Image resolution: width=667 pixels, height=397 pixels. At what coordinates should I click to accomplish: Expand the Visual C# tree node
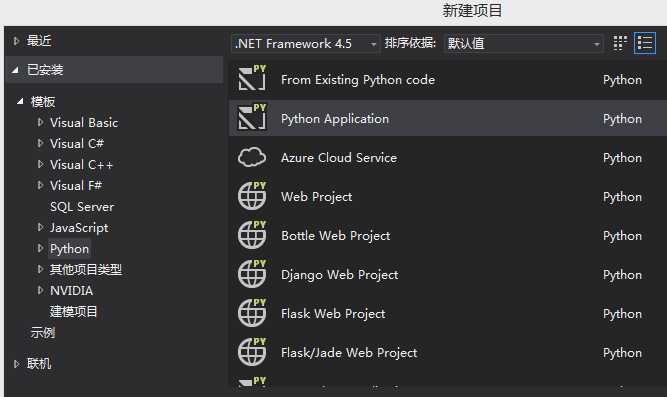pos(40,143)
